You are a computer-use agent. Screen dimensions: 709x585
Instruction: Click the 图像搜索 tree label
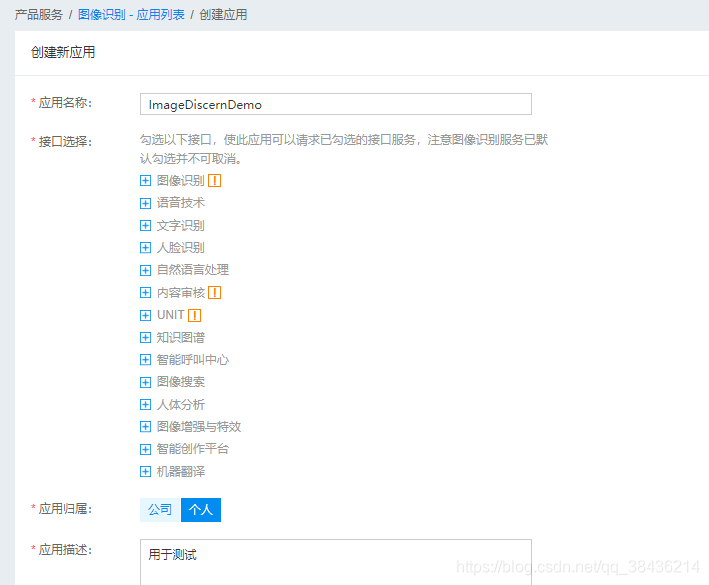tap(180, 382)
